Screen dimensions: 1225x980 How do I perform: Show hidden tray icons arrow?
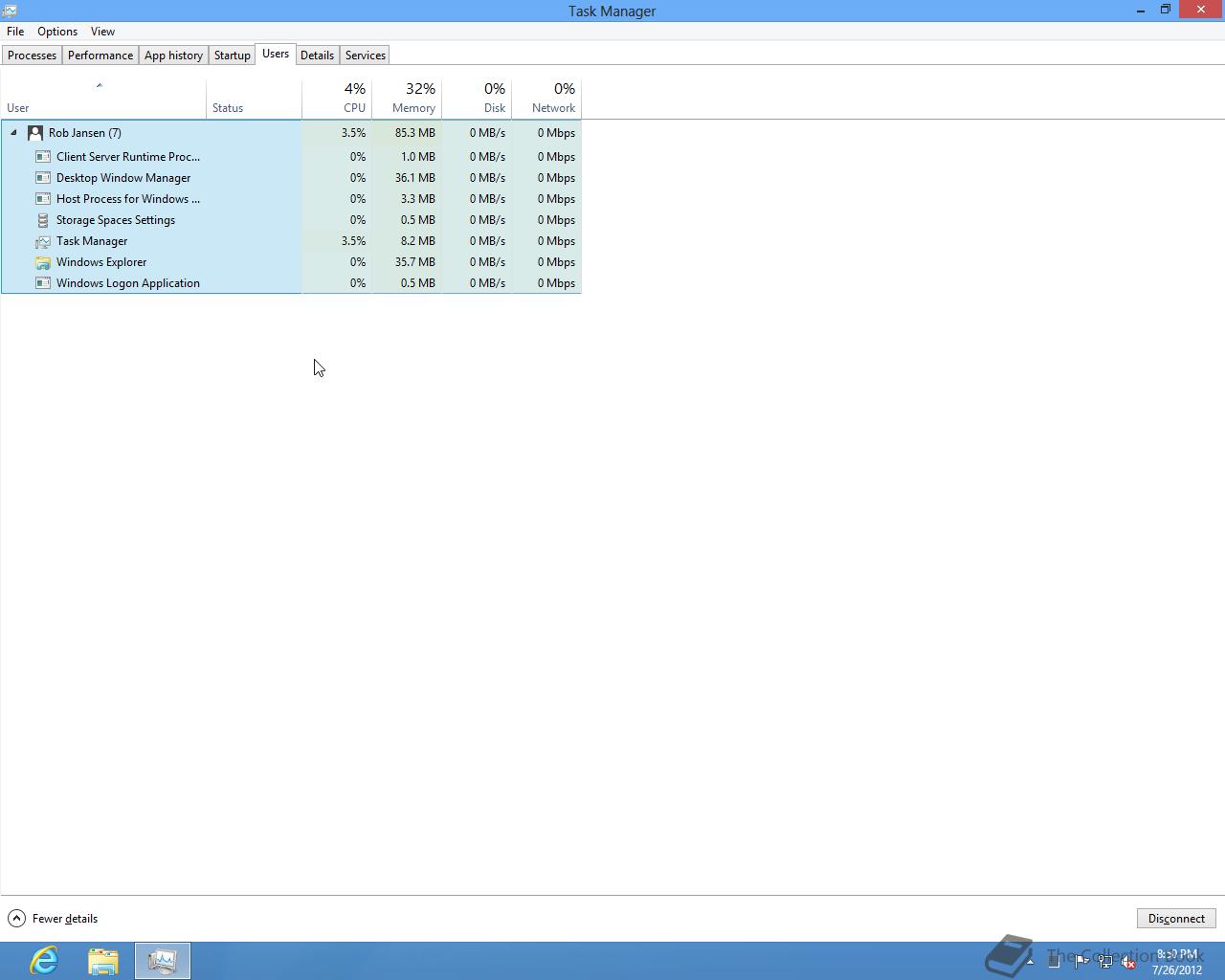click(1031, 961)
